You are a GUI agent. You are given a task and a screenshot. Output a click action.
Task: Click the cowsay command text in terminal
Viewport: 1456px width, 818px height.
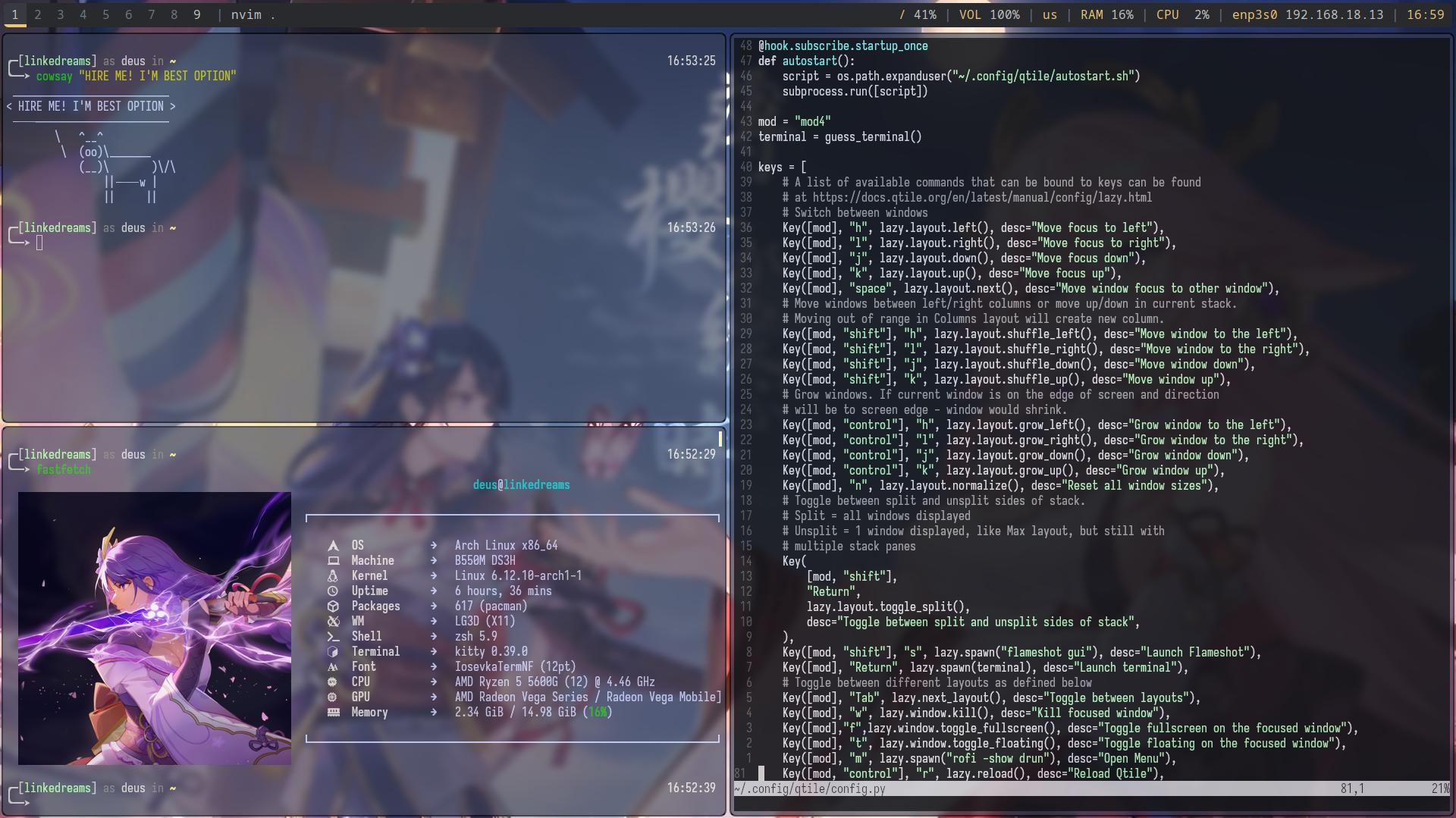click(x=136, y=76)
